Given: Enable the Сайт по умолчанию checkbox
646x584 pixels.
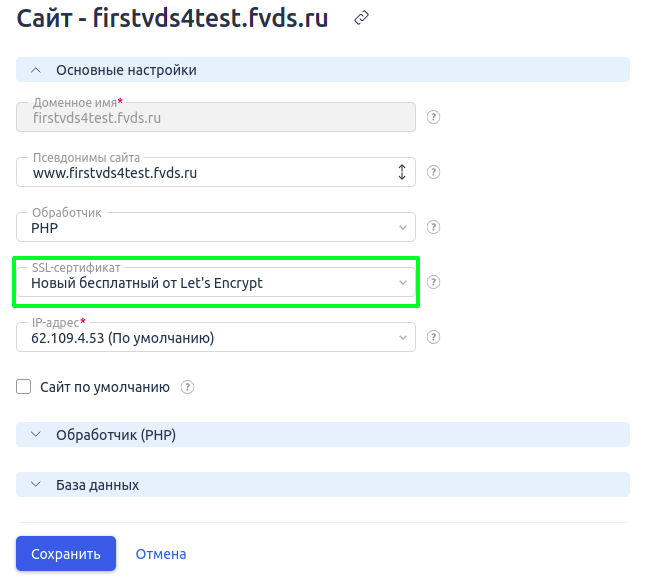Looking at the screenshot, I should click(23, 387).
